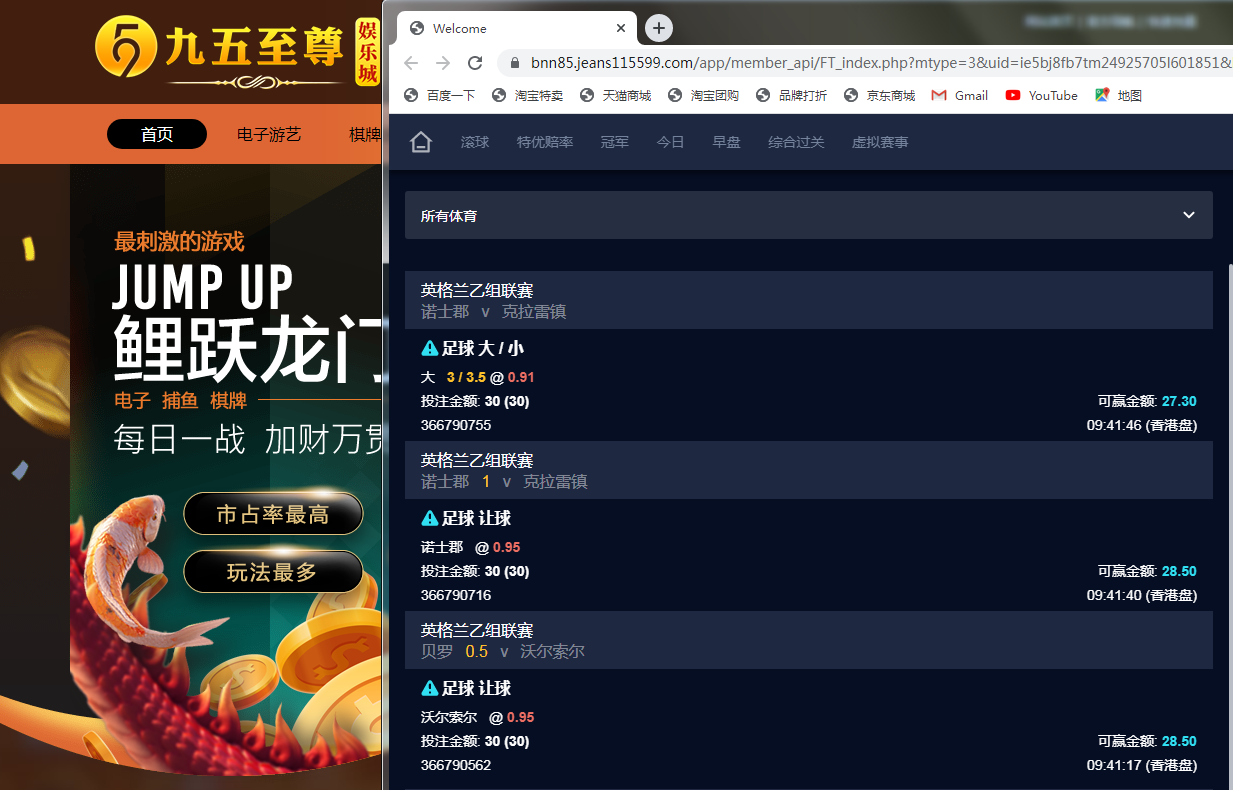Click the 玩法最多 button on banner
This screenshot has width=1233, height=790.
(x=273, y=572)
